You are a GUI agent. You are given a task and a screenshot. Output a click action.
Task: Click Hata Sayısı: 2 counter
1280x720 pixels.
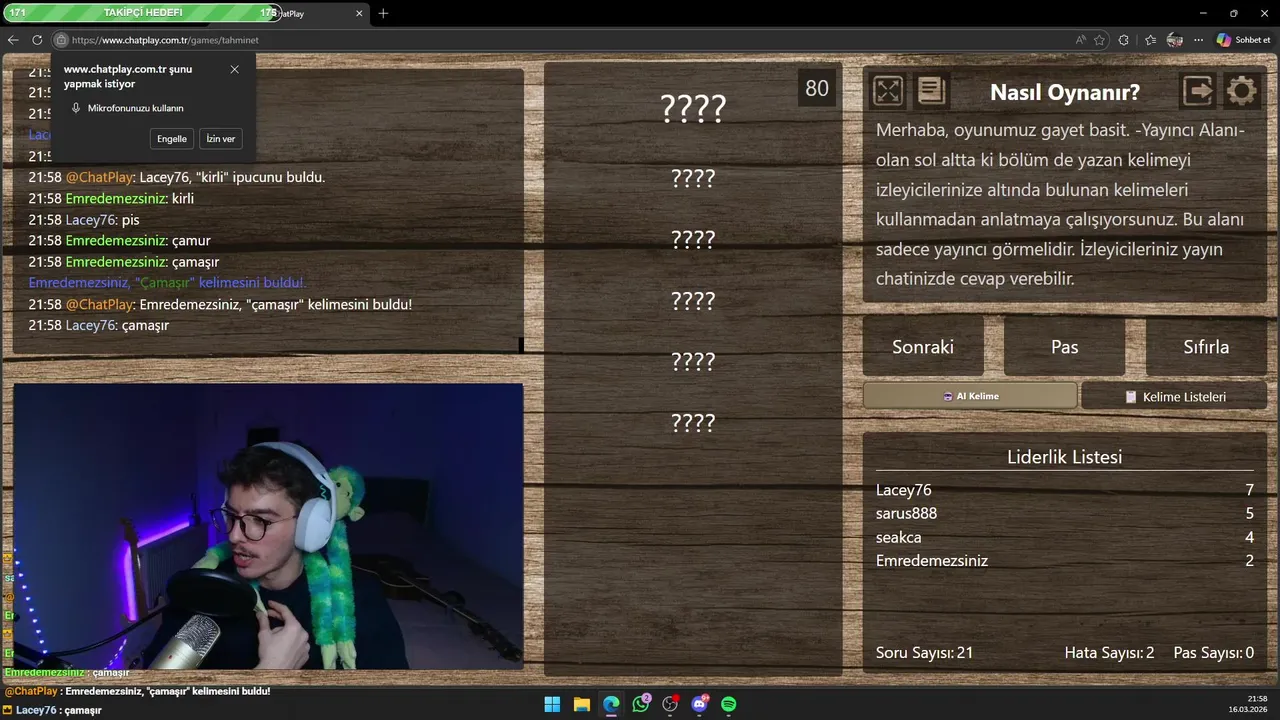1109,653
